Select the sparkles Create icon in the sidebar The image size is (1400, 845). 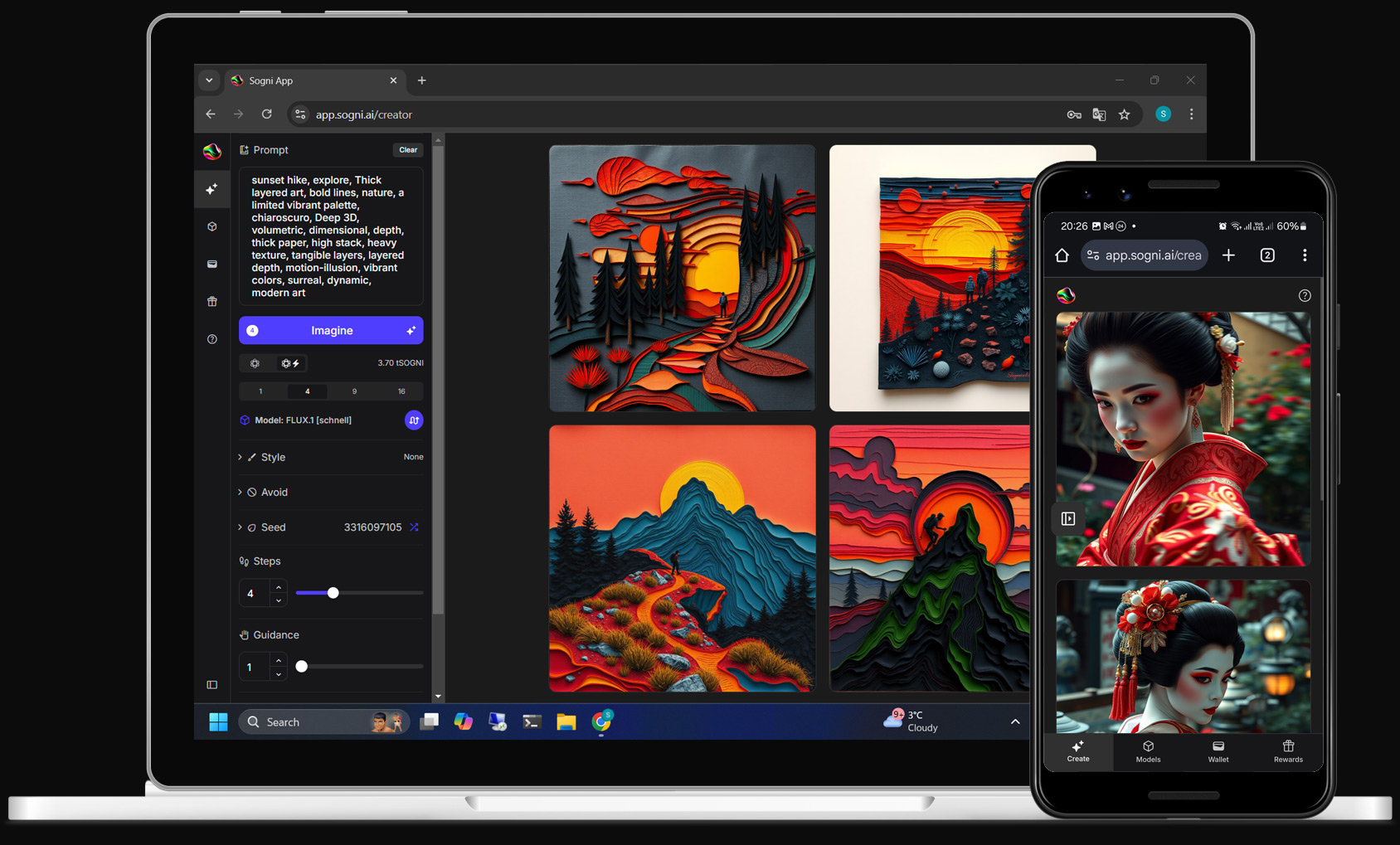click(211, 189)
